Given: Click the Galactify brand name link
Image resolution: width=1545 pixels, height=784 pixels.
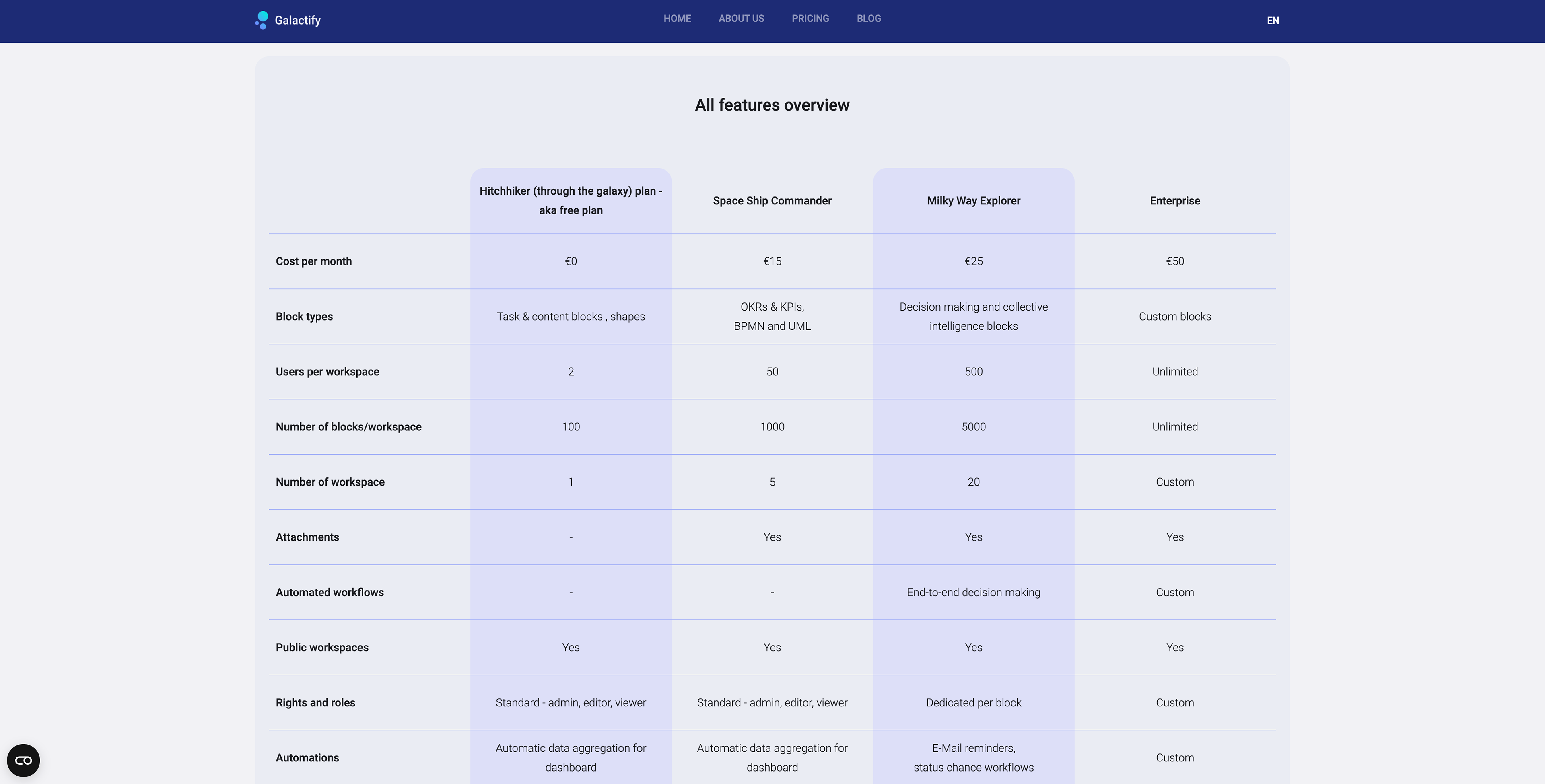Looking at the screenshot, I should click(297, 21).
